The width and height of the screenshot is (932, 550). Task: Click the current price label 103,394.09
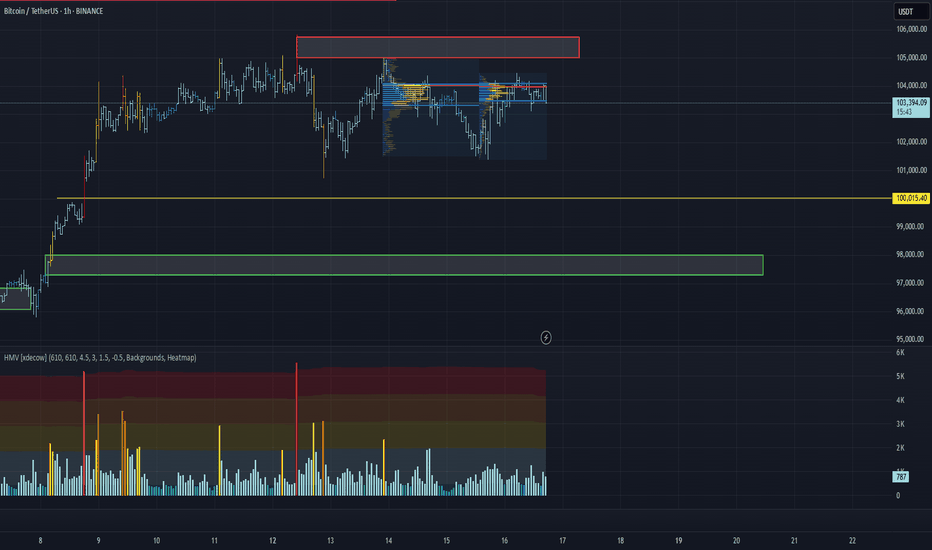911,107
